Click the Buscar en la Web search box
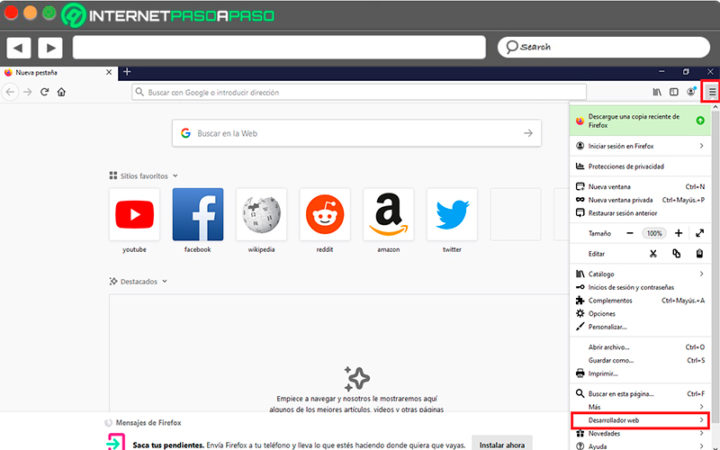This screenshot has width=720, height=450. [x=358, y=133]
